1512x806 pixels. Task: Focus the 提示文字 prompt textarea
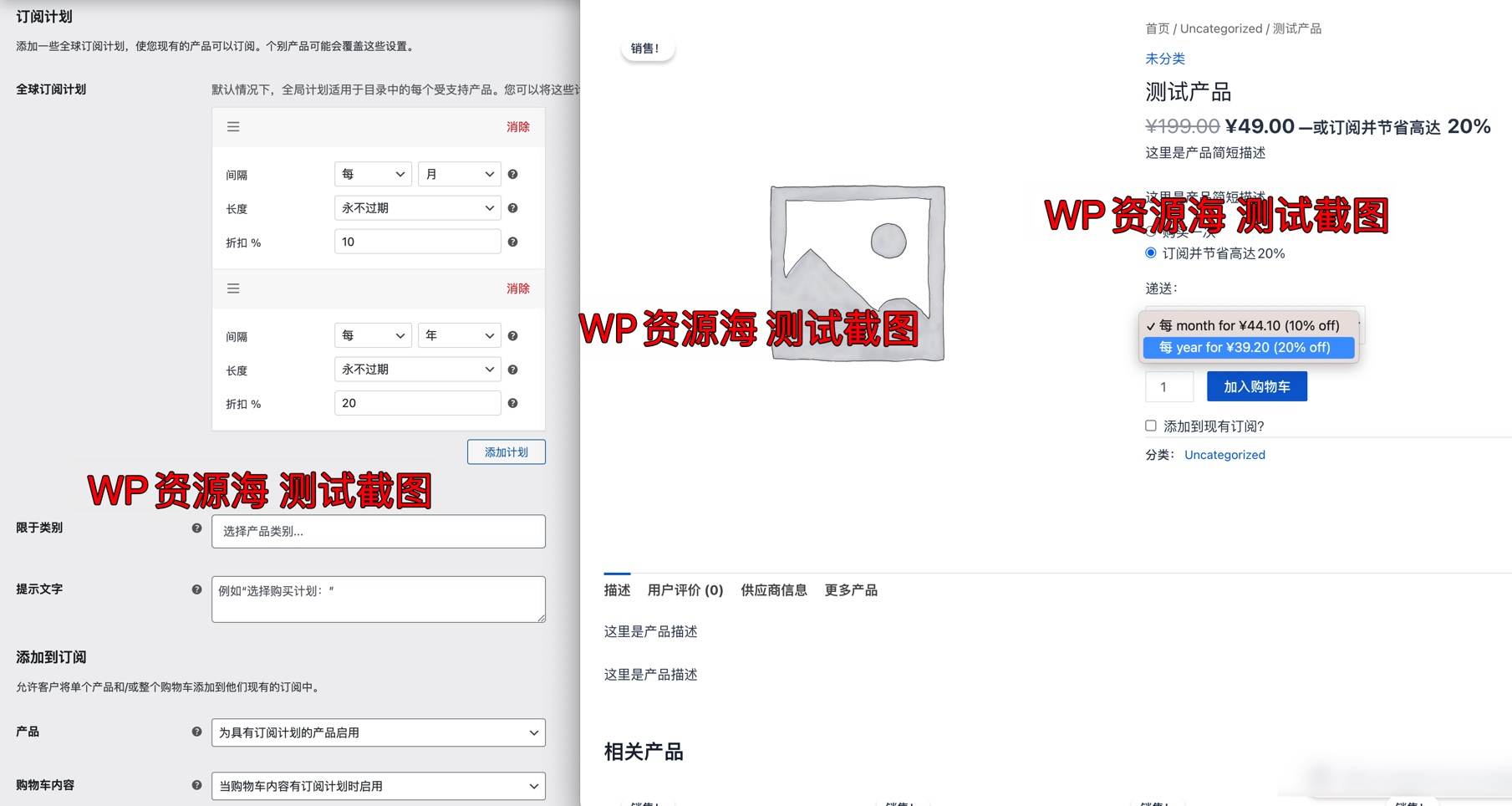coord(379,599)
